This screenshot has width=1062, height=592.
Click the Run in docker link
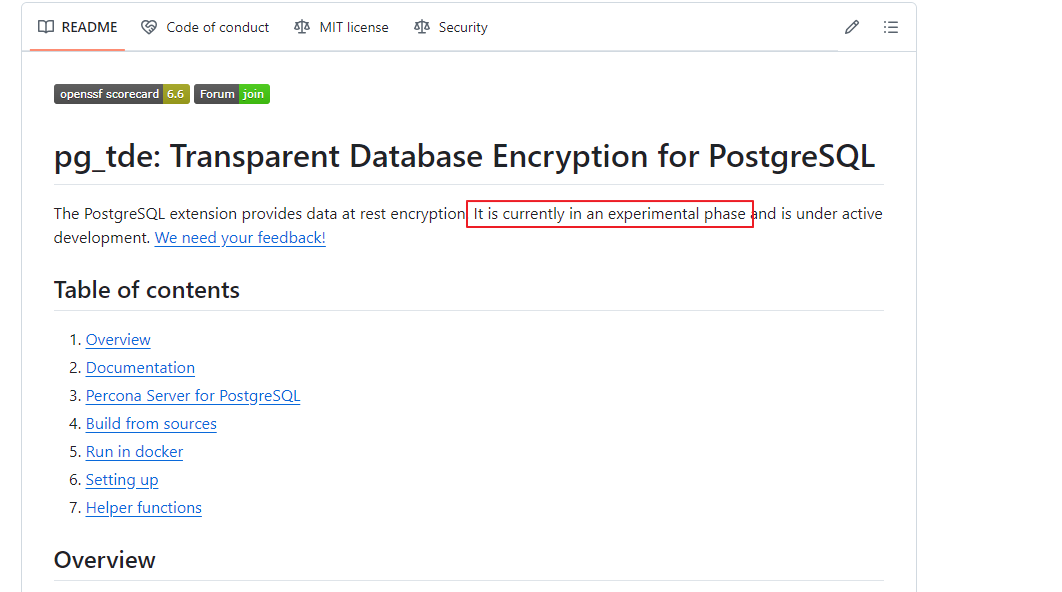click(x=134, y=452)
